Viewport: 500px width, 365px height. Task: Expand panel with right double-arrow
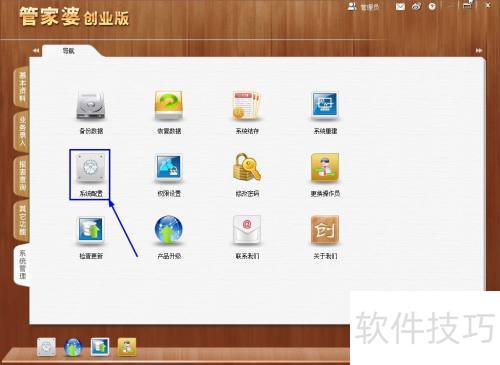coord(479,51)
